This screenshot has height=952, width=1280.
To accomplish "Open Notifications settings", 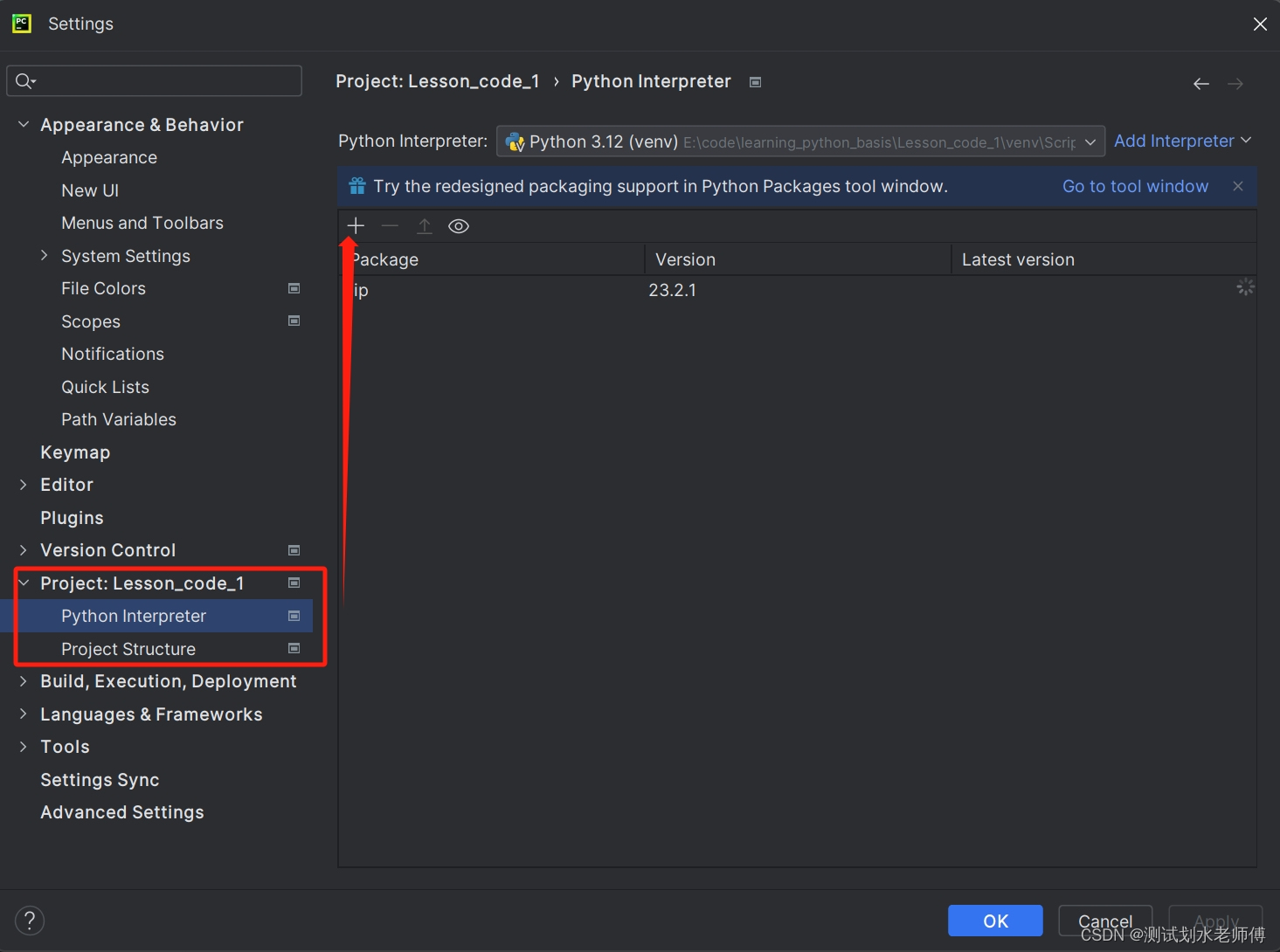I will (x=113, y=354).
